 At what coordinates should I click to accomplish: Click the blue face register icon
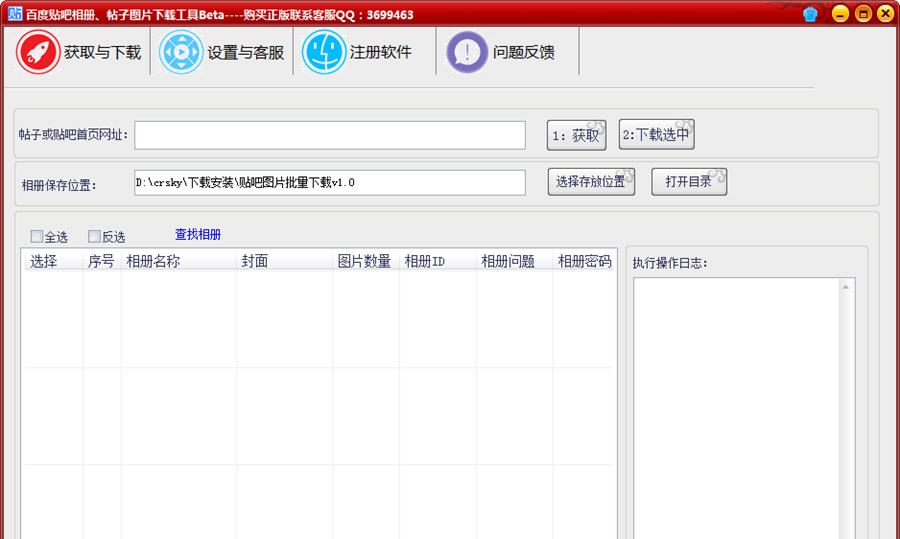click(324, 52)
